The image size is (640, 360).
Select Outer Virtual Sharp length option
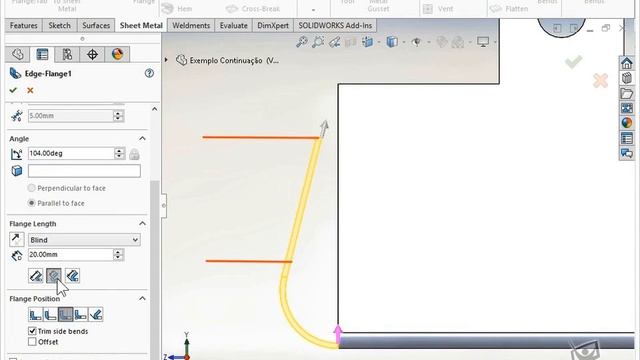36,276
